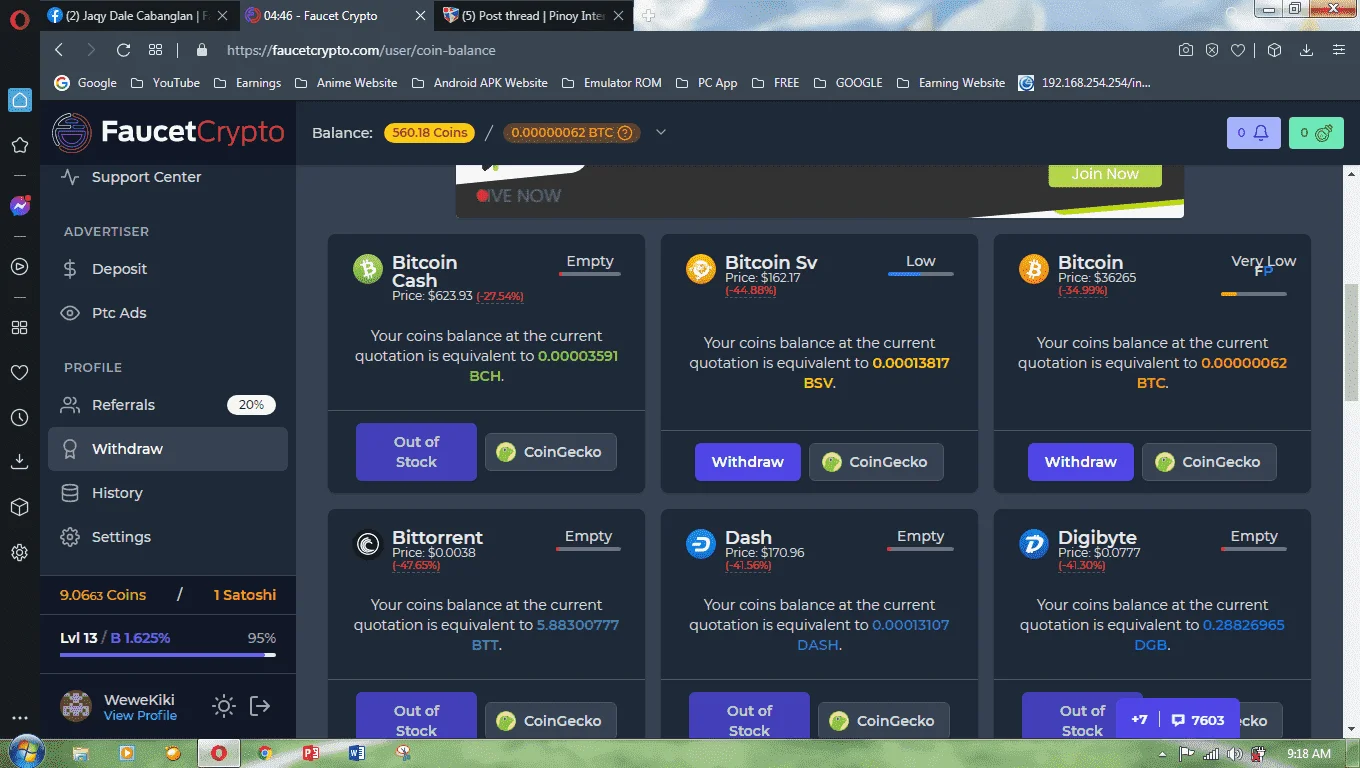The width and height of the screenshot is (1360, 768).
Task: Click Bitcoin Sv Low stock indicator bar
Action: pyautogui.click(x=920, y=274)
